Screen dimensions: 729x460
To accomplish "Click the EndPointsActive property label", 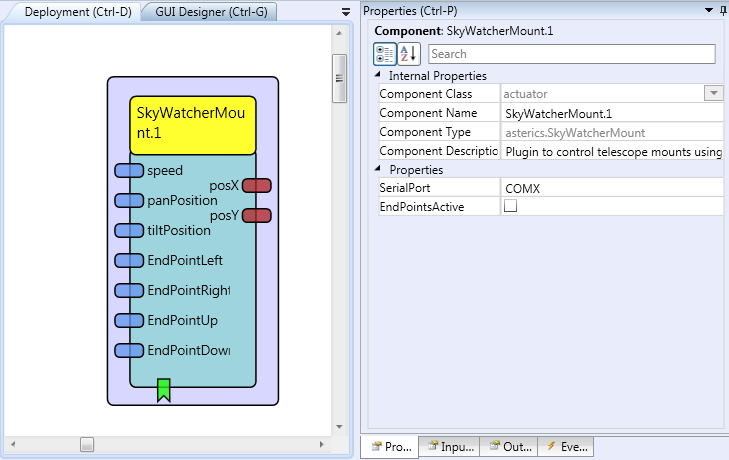I will tap(422, 207).
